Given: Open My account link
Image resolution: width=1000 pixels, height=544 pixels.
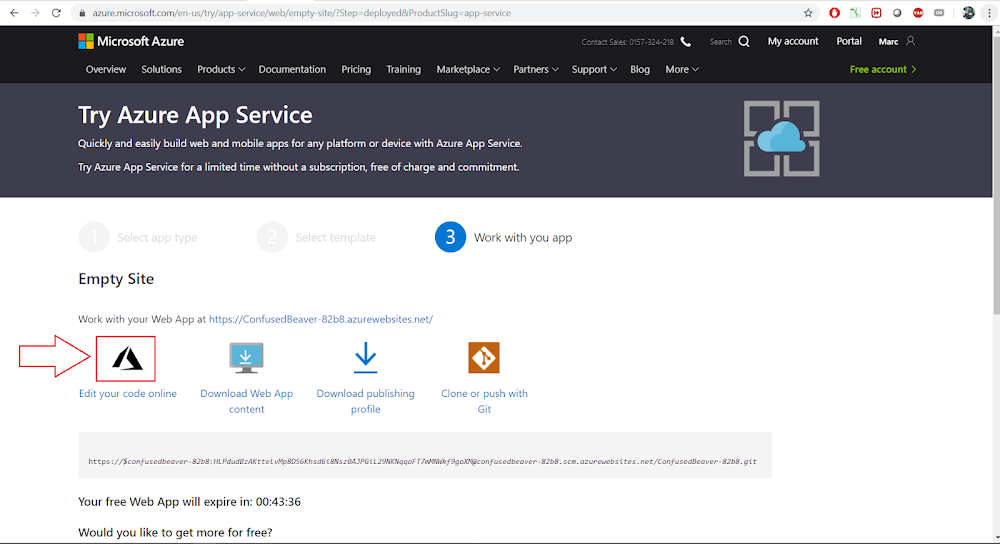Looking at the screenshot, I should point(793,41).
